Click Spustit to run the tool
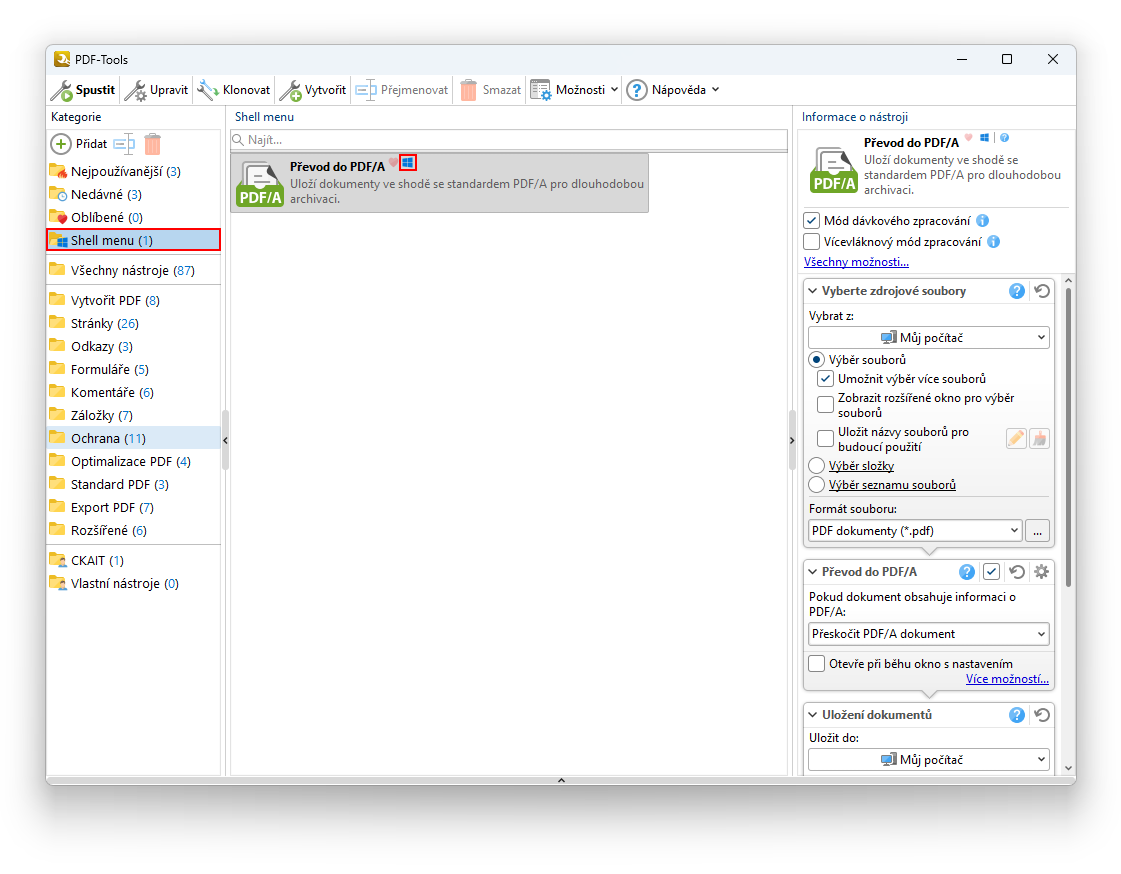Viewport: 1121px width, 874px height. (83, 90)
